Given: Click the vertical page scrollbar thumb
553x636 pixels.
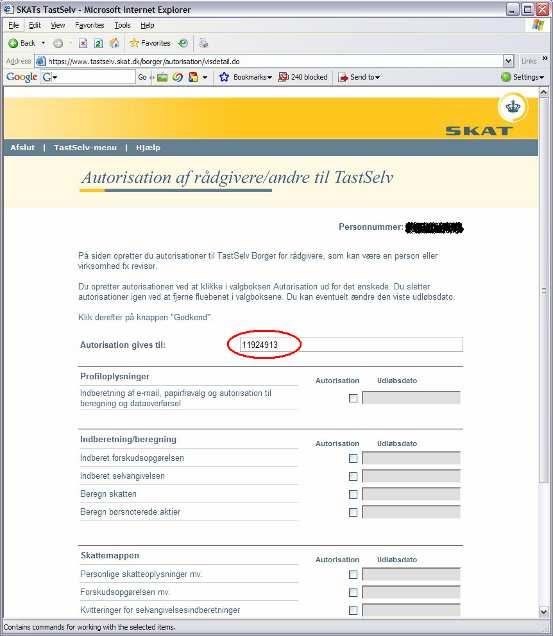Looking at the screenshot, I should tap(544, 291).
